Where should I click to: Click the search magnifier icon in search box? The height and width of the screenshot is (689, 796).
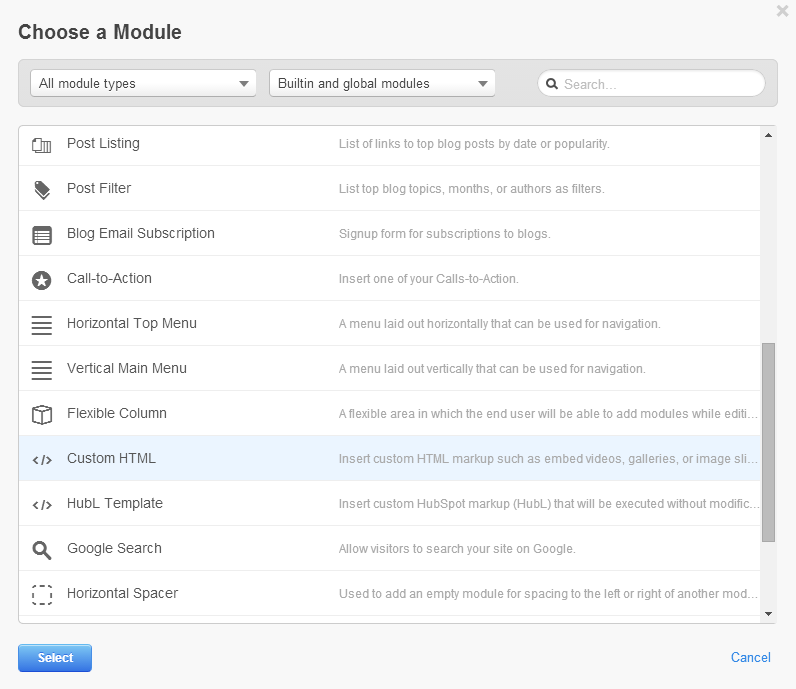coord(552,84)
